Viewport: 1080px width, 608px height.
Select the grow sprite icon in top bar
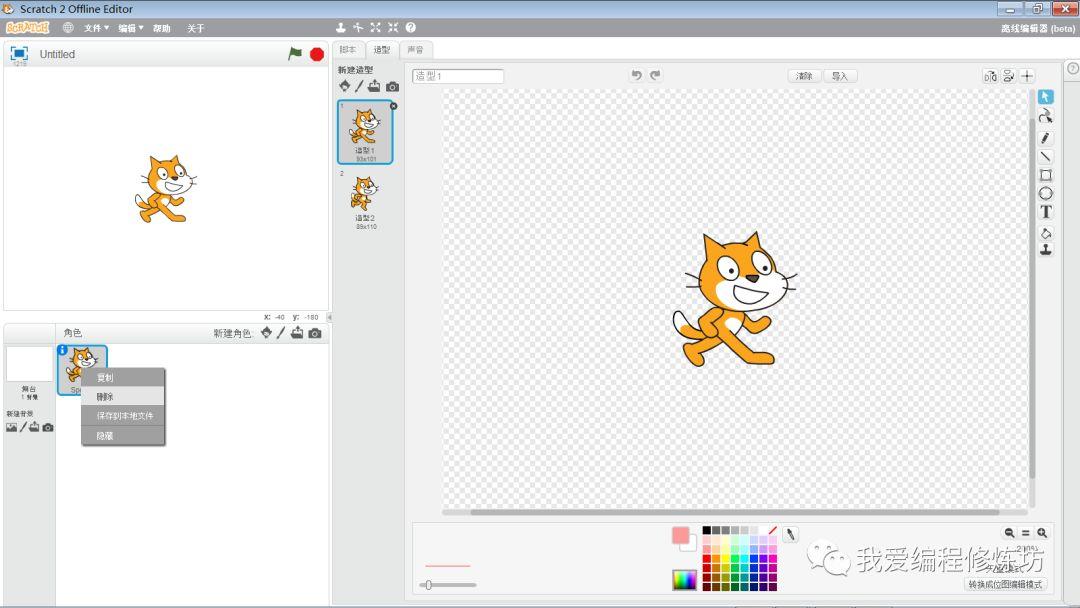tap(375, 28)
